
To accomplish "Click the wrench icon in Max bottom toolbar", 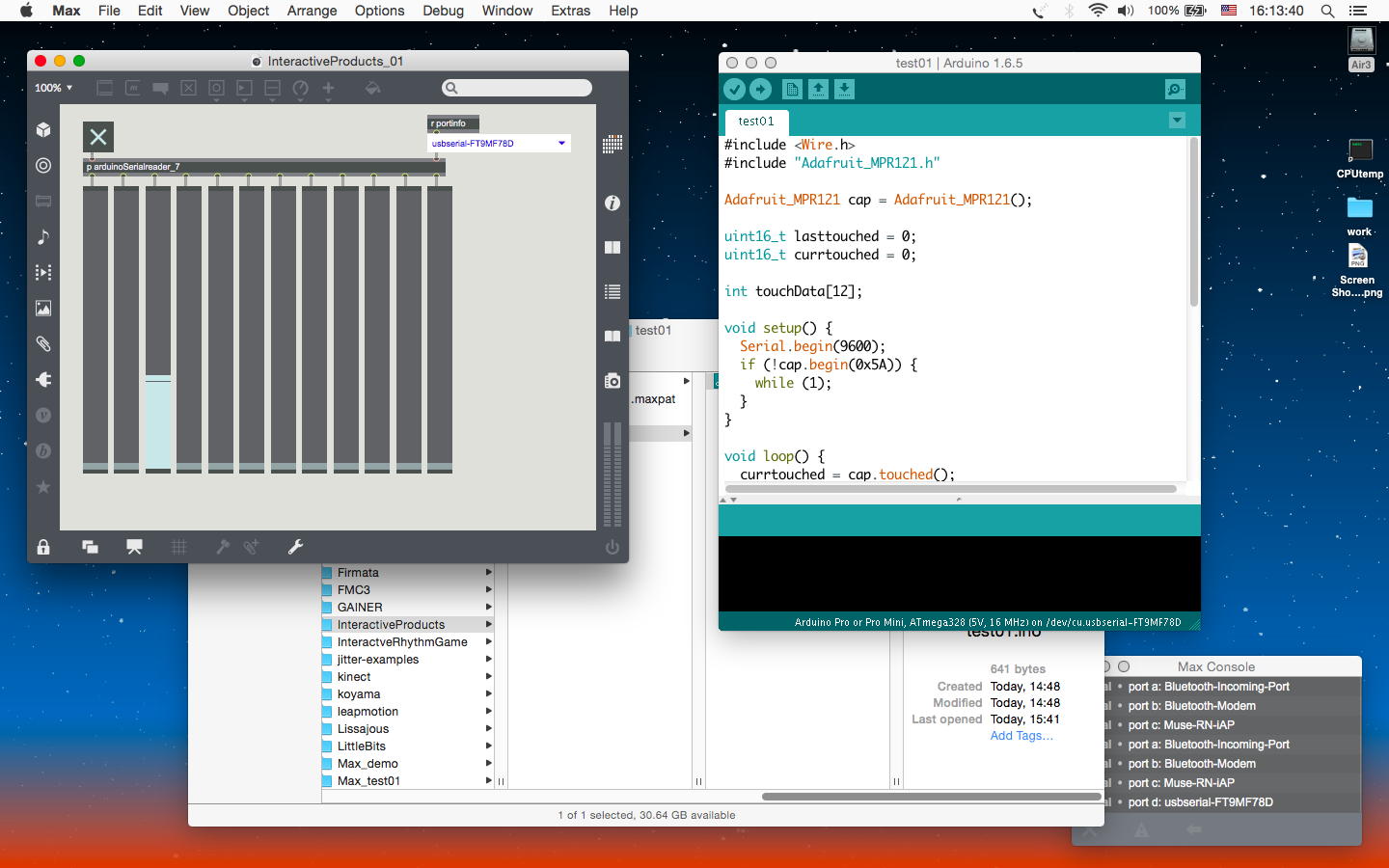I will tap(295, 547).
